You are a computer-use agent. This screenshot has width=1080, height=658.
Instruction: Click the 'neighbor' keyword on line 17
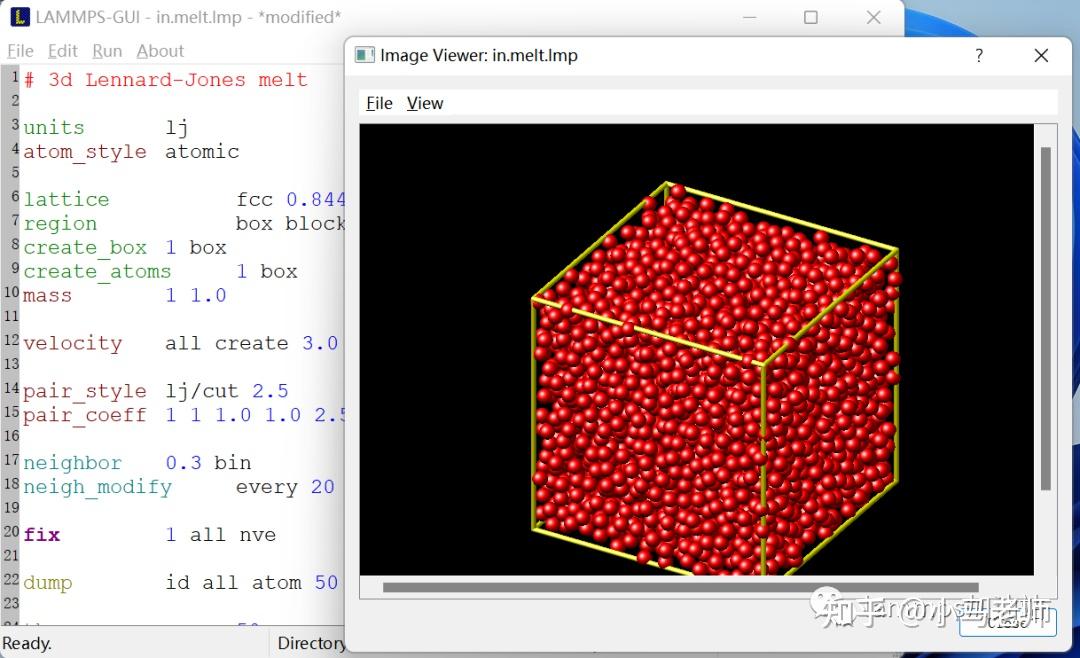point(72,463)
